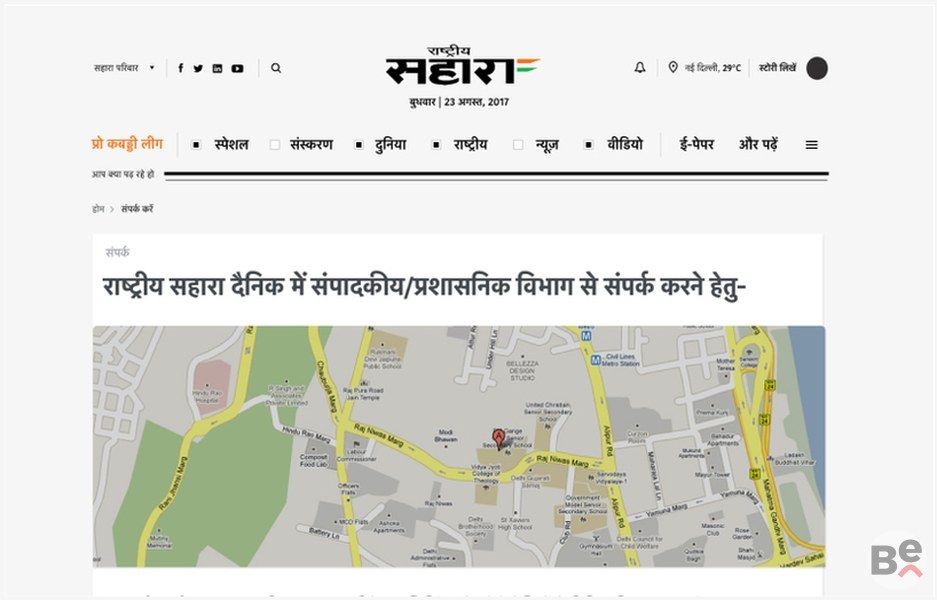
Task: Toggle the checkbox beside वीडियो
Action: [x=589, y=145]
